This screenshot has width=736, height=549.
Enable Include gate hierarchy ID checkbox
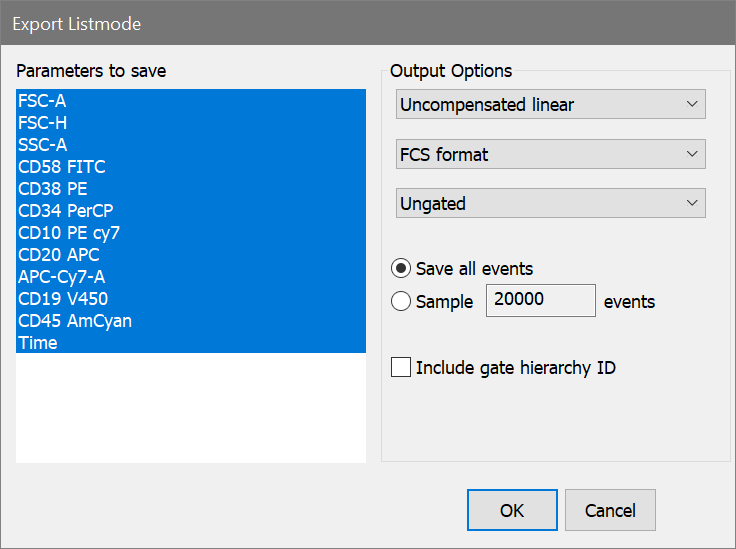coord(401,367)
